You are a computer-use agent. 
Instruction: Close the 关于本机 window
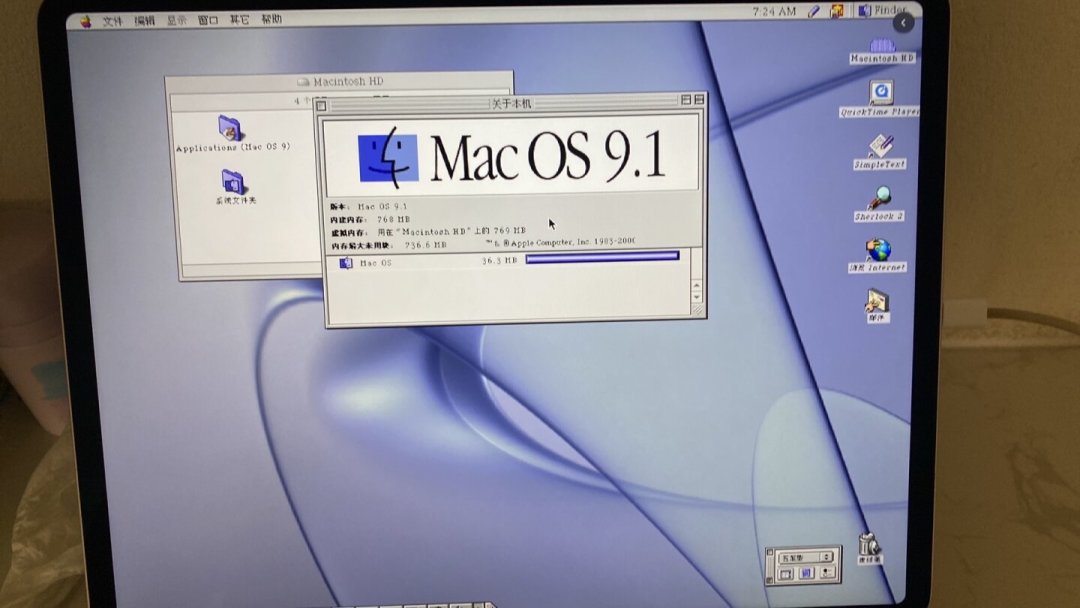click(x=322, y=105)
